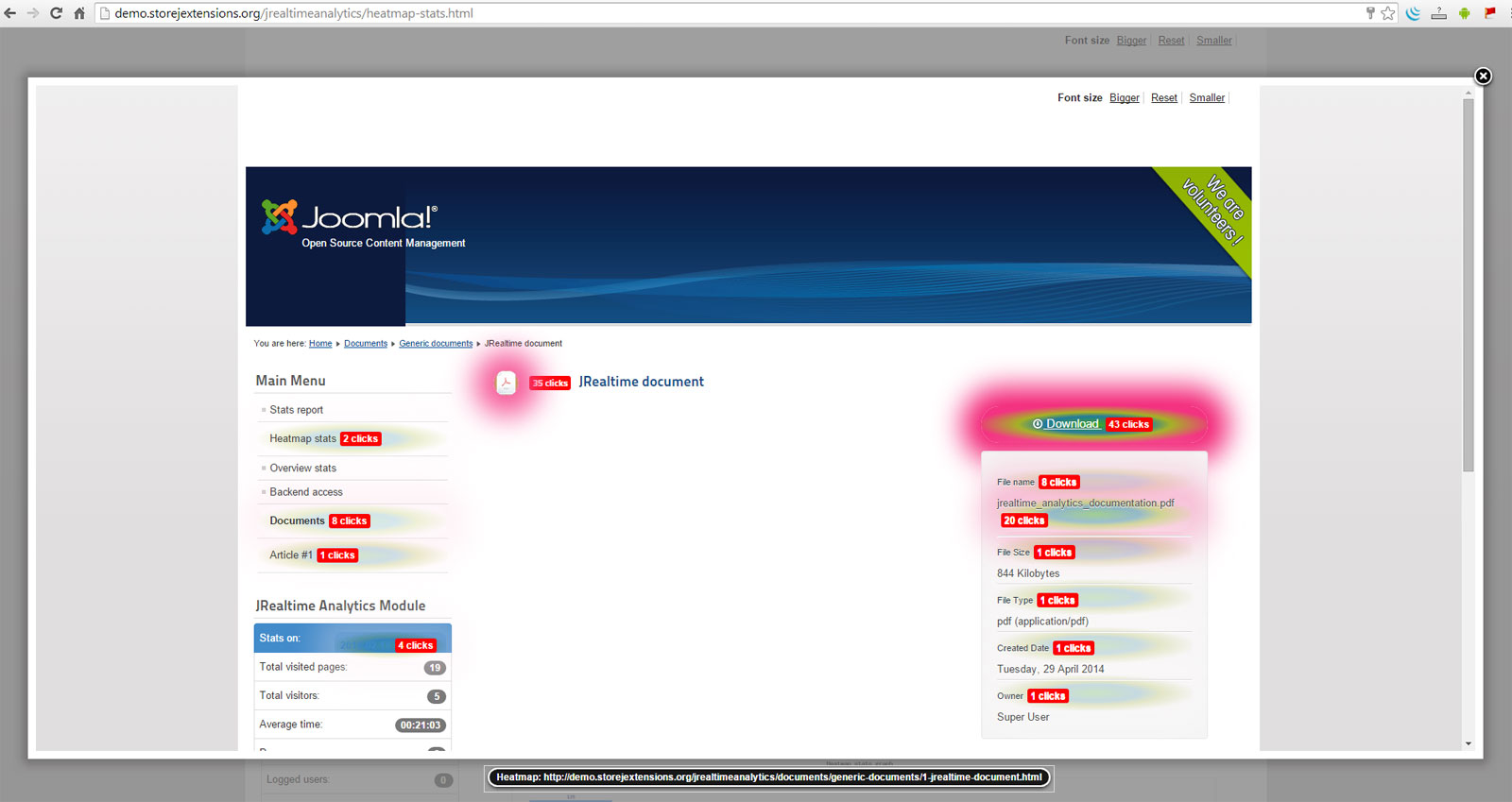Click the 43 clicks badge beside Download
The height and width of the screenshot is (802, 1512).
pyautogui.click(x=1129, y=424)
